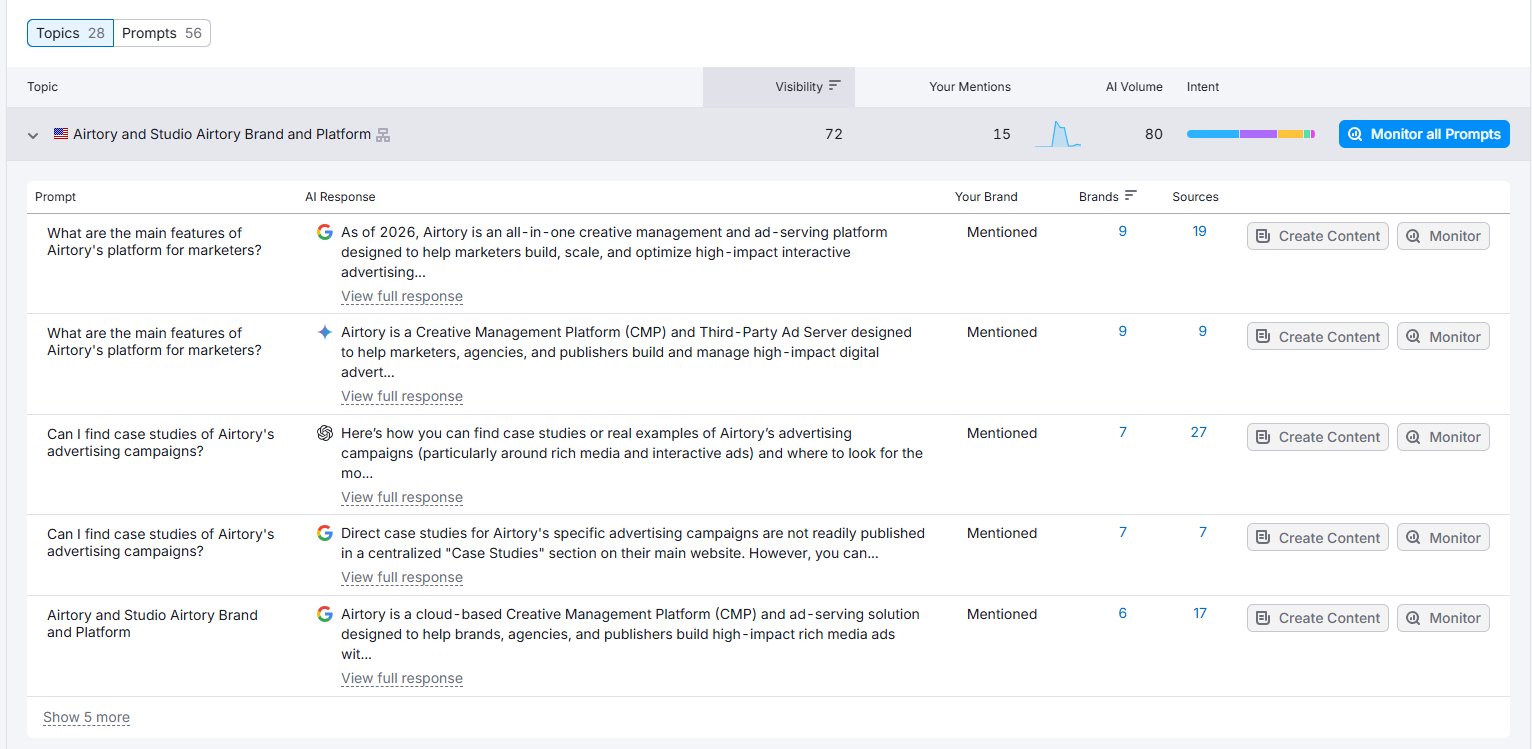Sort by the Visibility column header

pos(808,87)
